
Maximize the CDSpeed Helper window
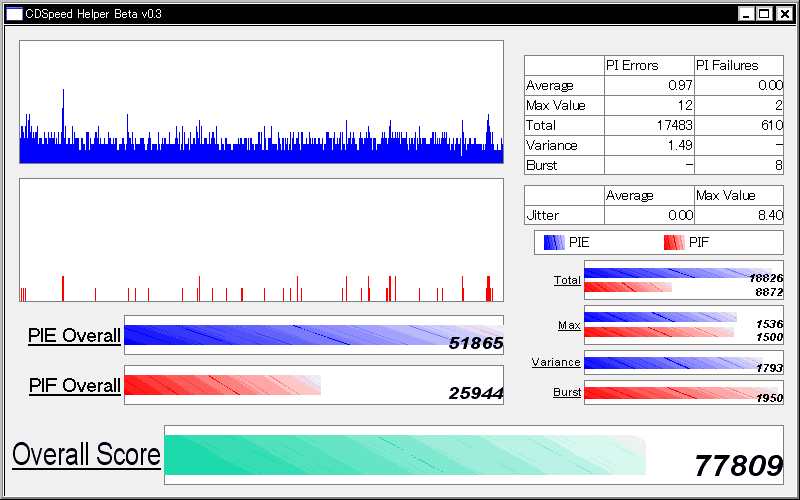coord(764,14)
